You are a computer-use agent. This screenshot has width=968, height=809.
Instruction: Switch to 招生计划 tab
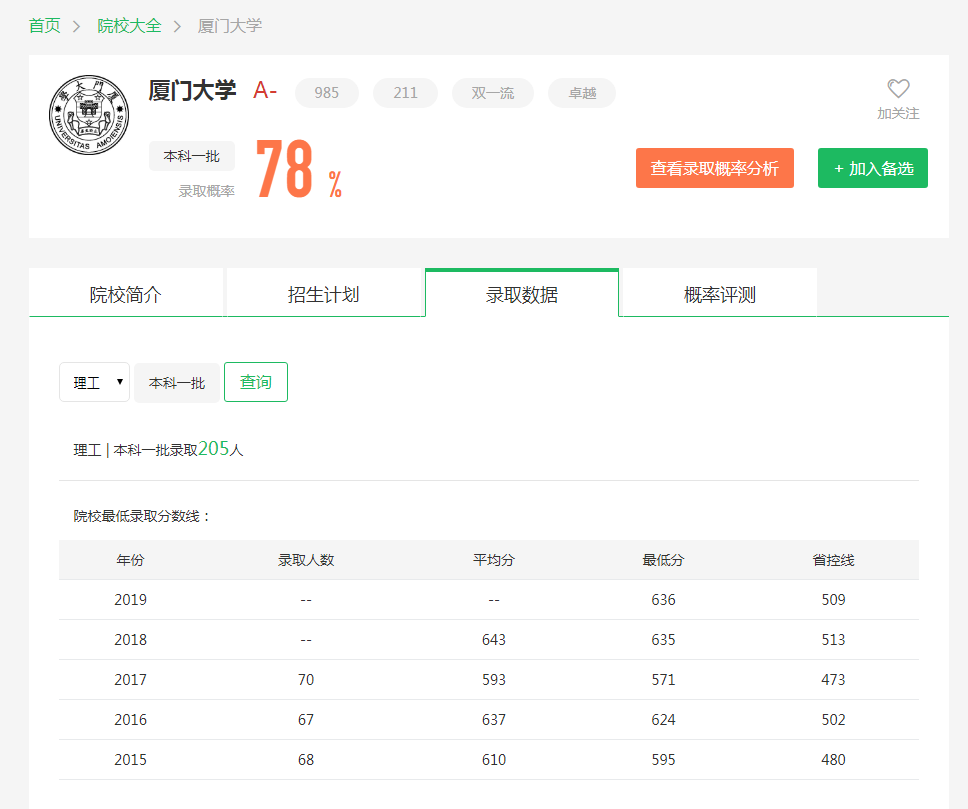pyautogui.click(x=323, y=294)
